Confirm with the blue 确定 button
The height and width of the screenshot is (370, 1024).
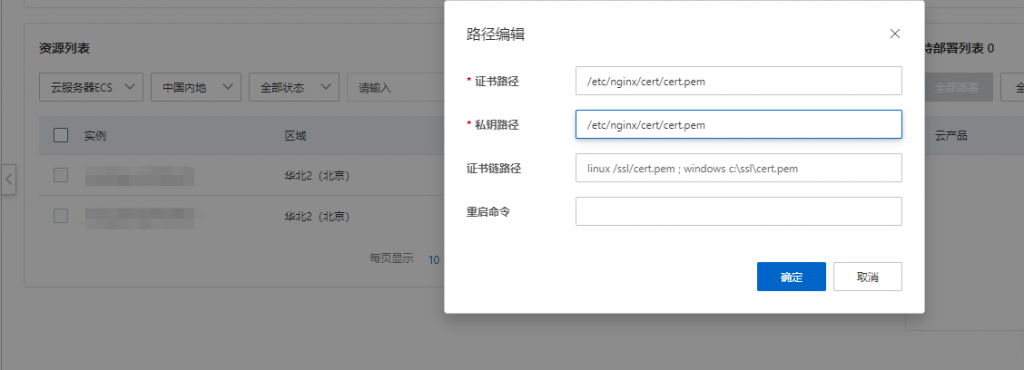[792, 277]
